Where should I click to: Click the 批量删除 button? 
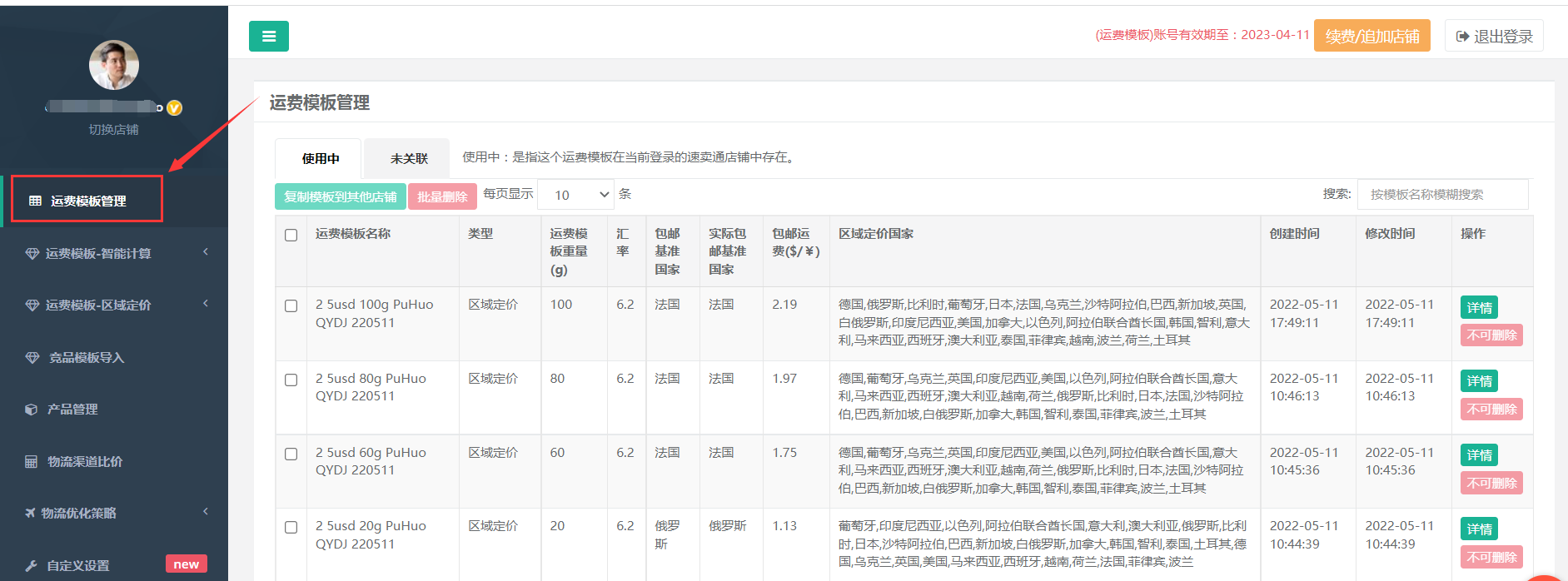click(x=442, y=196)
